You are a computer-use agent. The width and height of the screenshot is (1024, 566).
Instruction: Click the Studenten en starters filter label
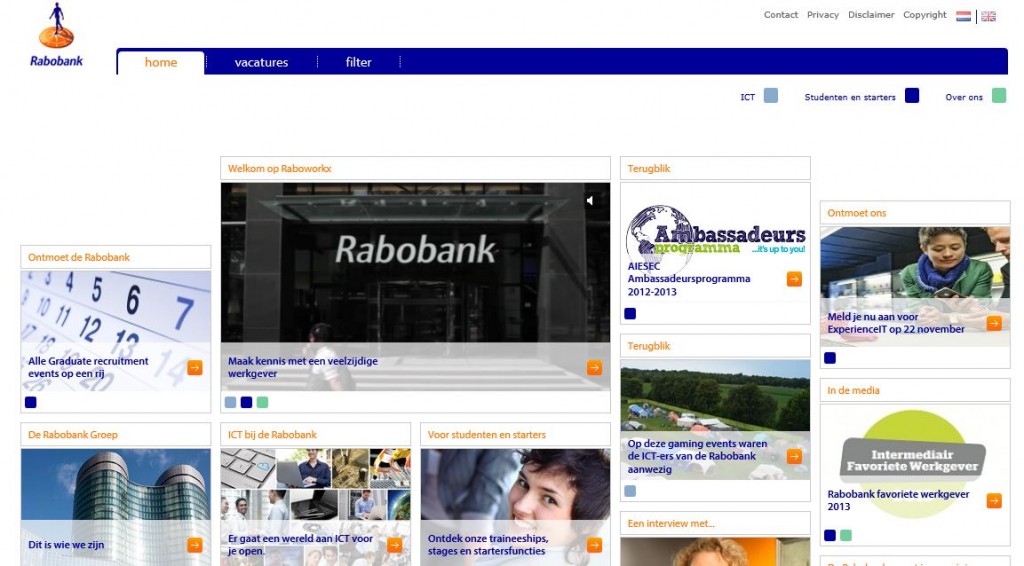click(850, 97)
